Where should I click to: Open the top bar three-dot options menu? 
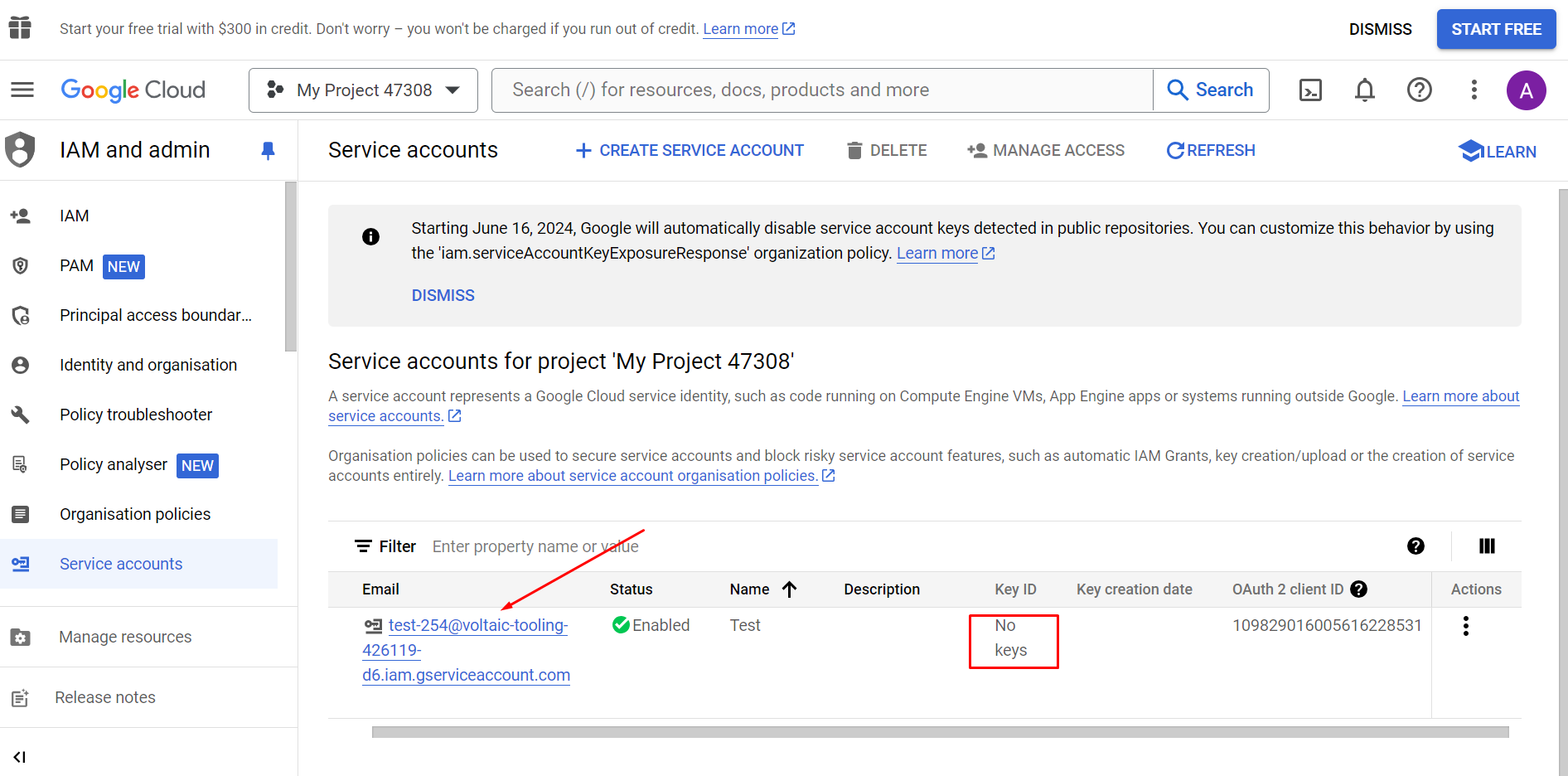1474,90
